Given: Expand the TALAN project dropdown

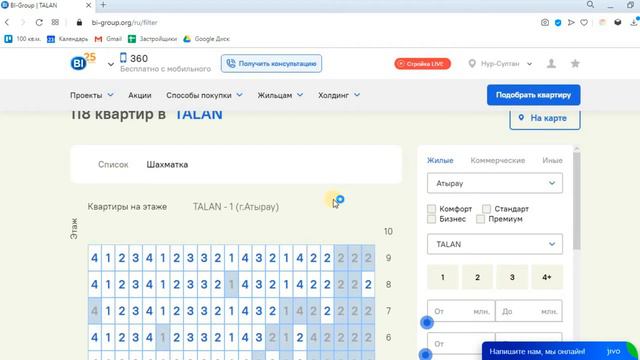Looking at the screenshot, I should (x=495, y=244).
